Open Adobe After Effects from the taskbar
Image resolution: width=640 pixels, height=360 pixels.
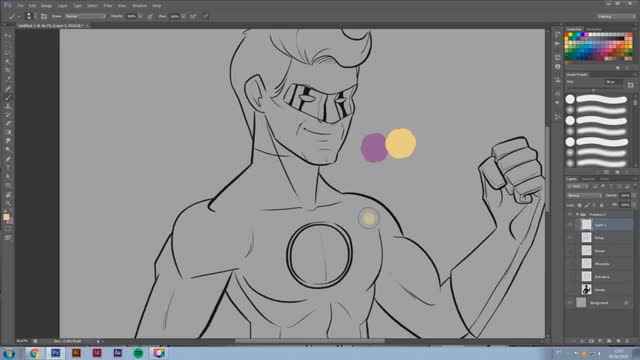pos(118,353)
